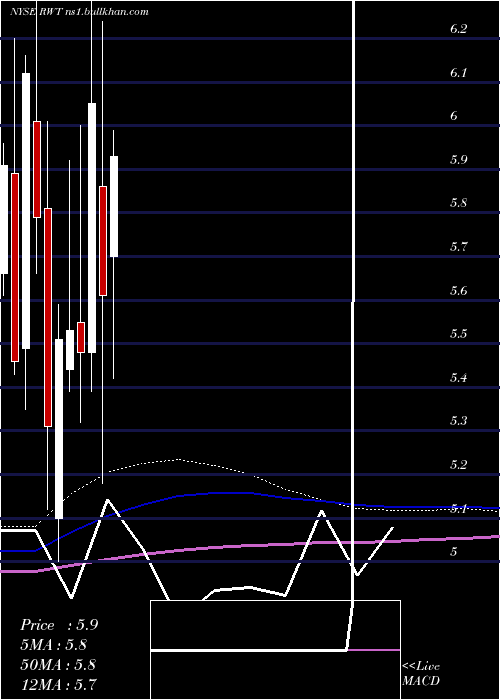500x700 pixels.
Task: Click the 5.9 price axis label
Action: click(x=458, y=159)
